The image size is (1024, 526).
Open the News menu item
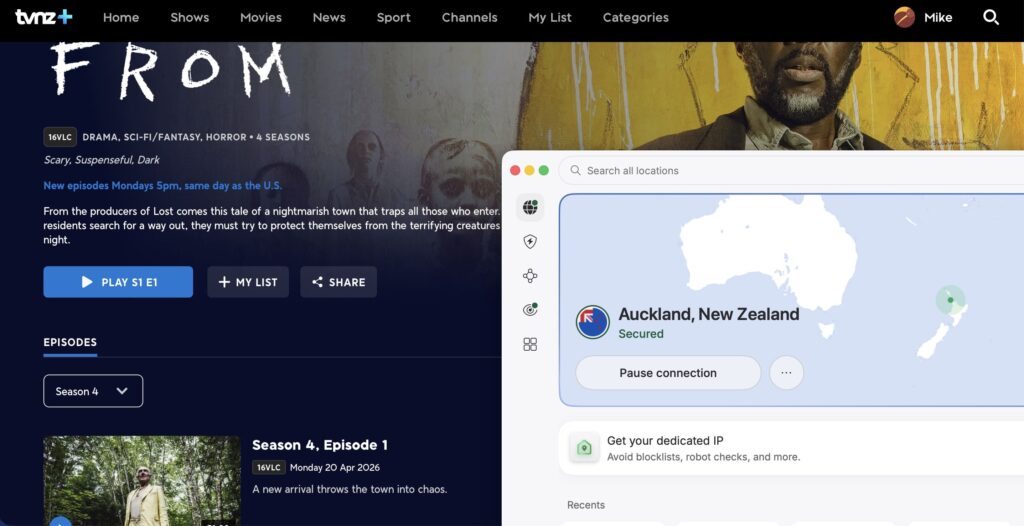click(329, 18)
